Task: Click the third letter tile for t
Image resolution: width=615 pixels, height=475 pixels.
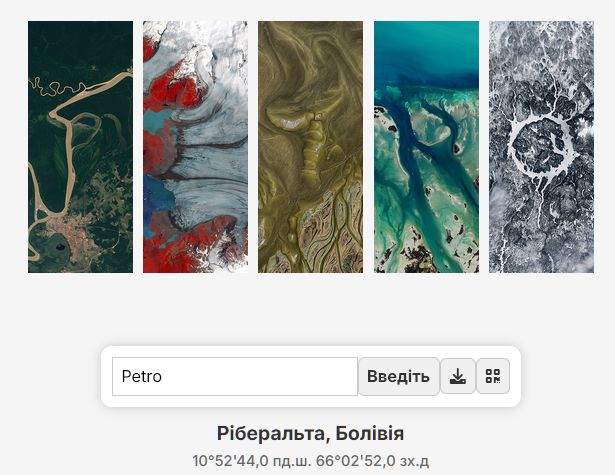Action: coord(310,147)
